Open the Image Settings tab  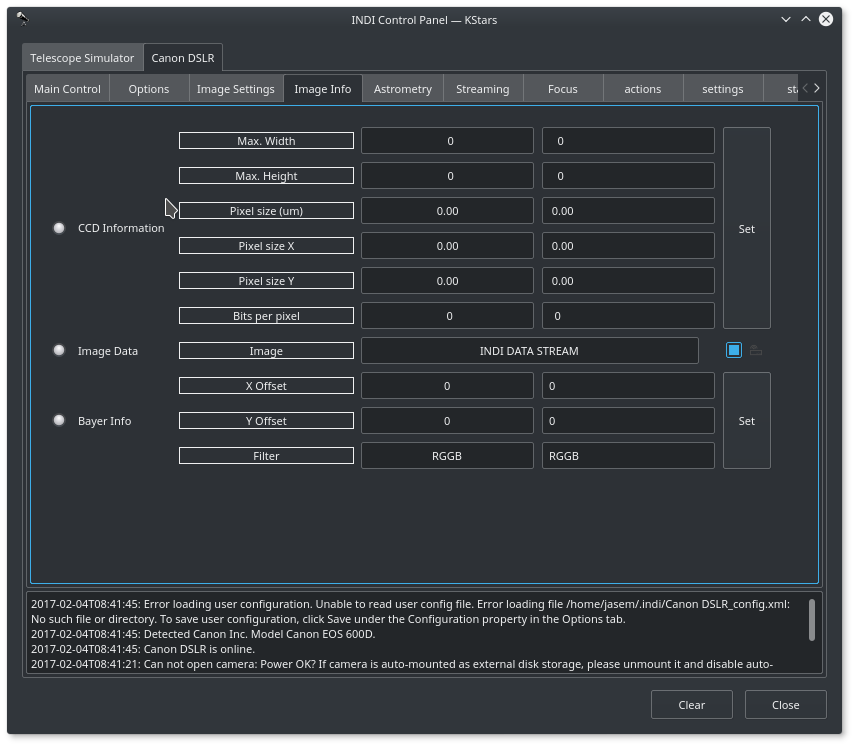click(x=235, y=89)
